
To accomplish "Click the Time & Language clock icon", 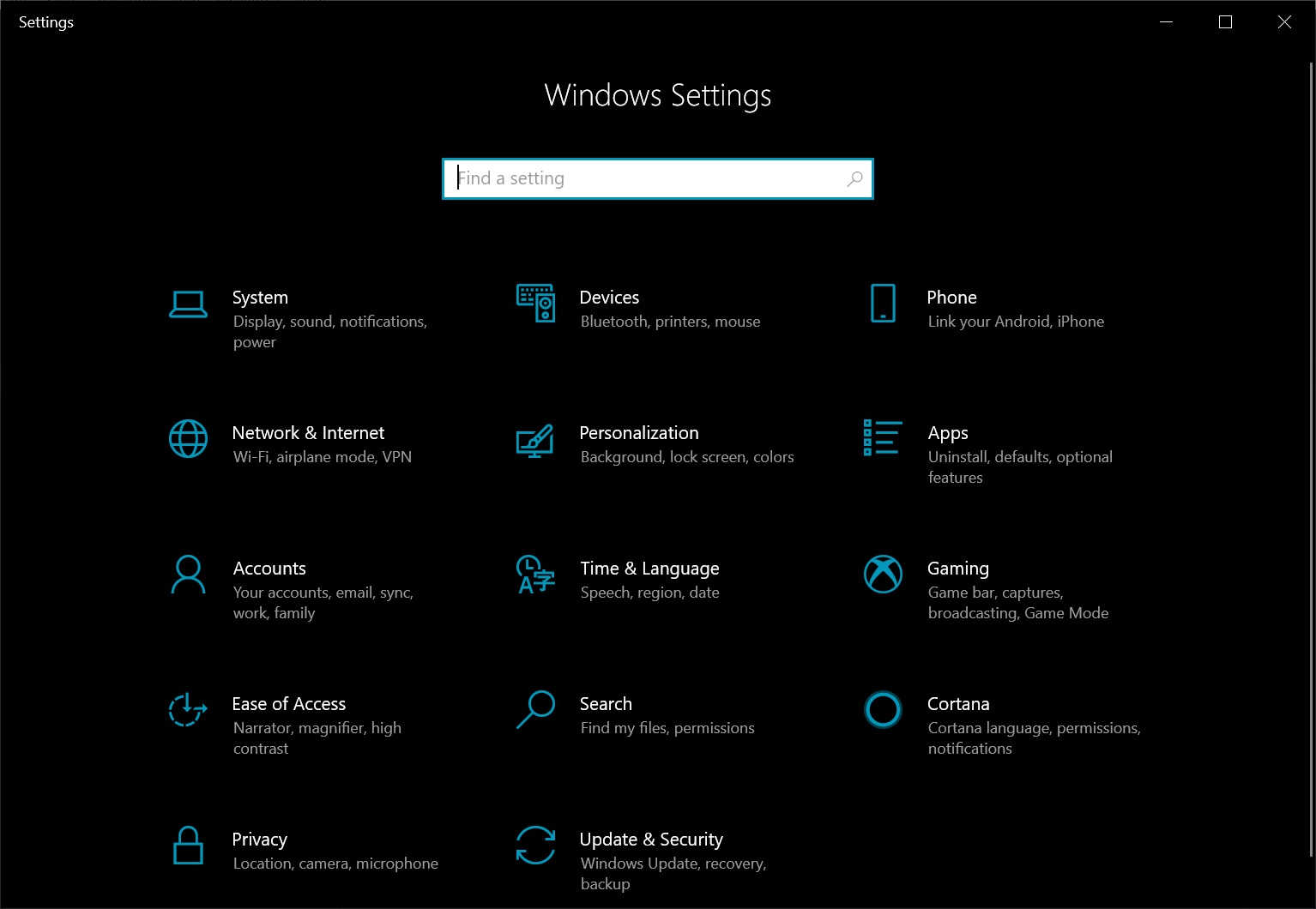I will pyautogui.click(x=535, y=575).
